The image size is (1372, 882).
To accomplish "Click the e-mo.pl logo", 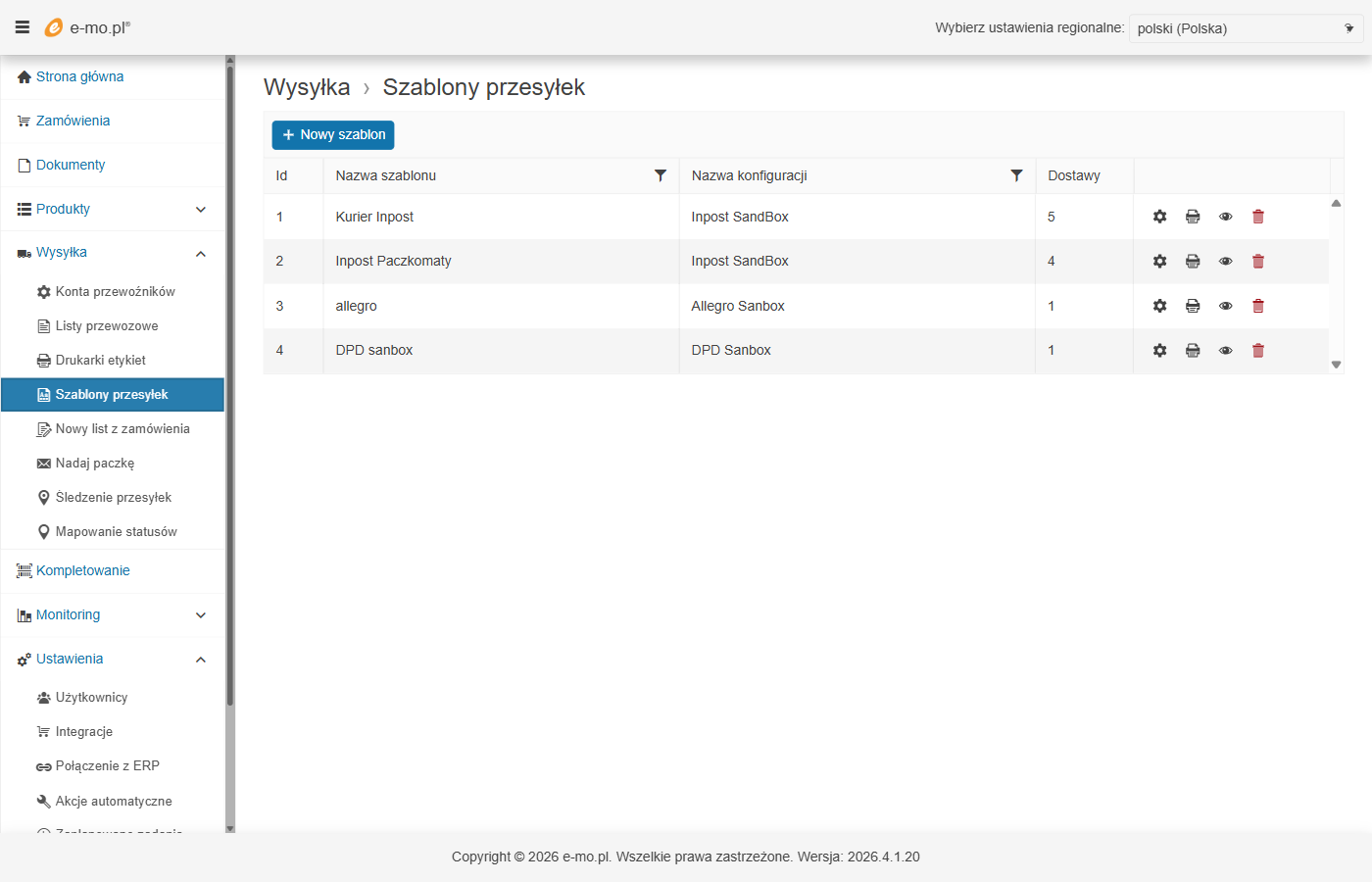I will tap(88, 27).
